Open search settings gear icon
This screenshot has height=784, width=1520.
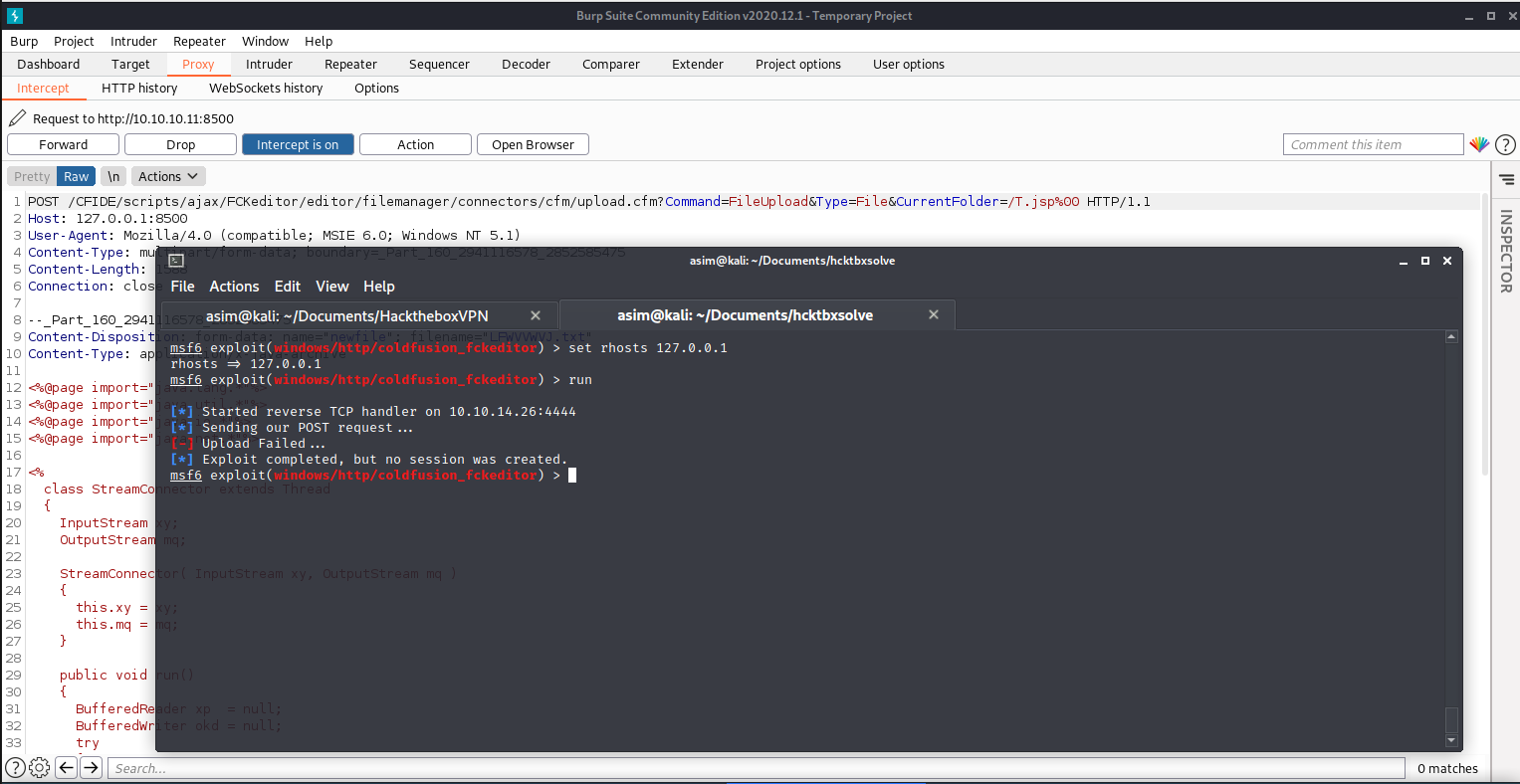click(x=40, y=767)
